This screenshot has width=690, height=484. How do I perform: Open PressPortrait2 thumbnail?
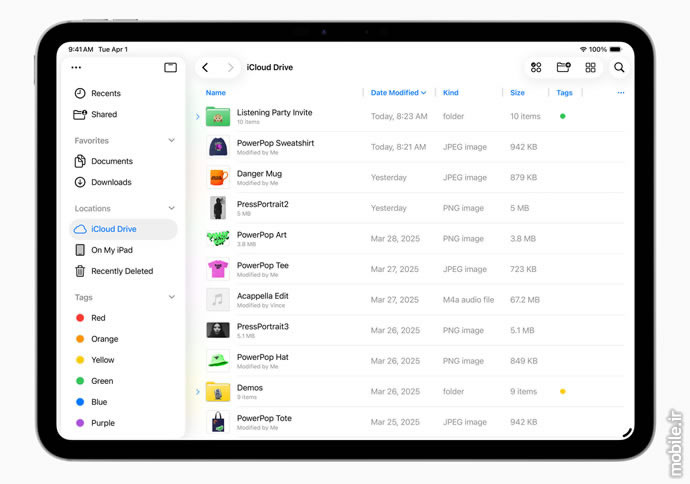click(218, 208)
